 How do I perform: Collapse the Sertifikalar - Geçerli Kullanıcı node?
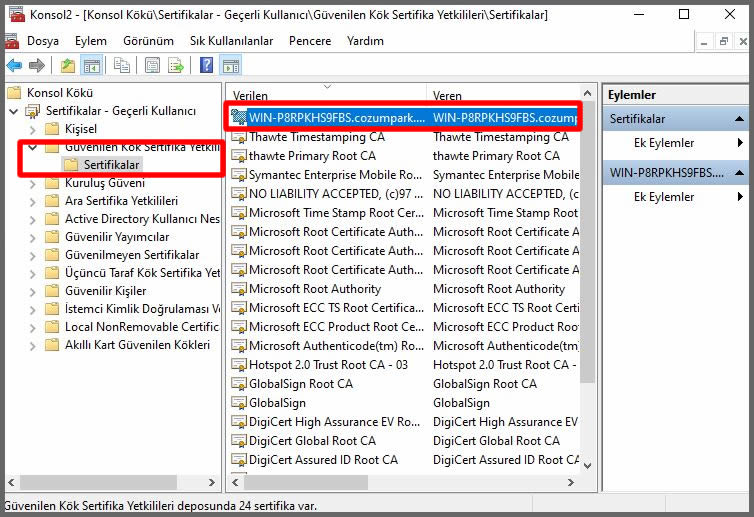click(13, 111)
